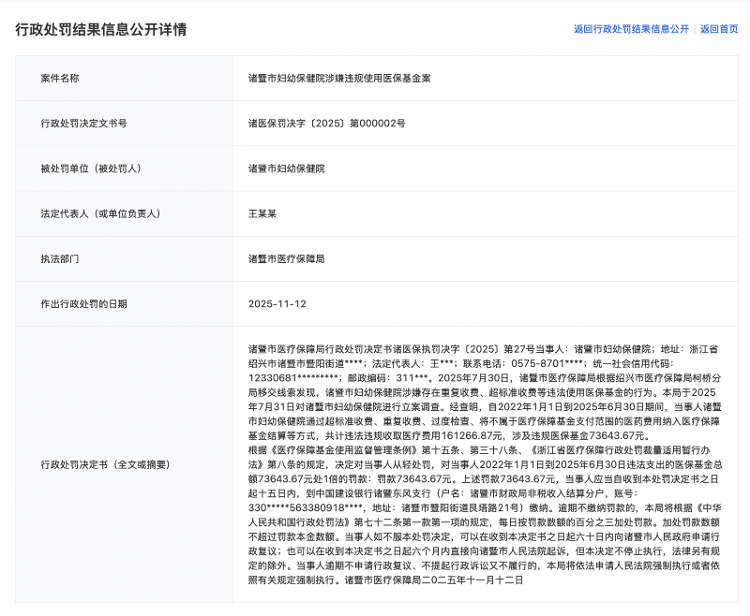Click the last line ending 二〇二五年十一月十二日
The image size is (750, 616).
[385, 581]
